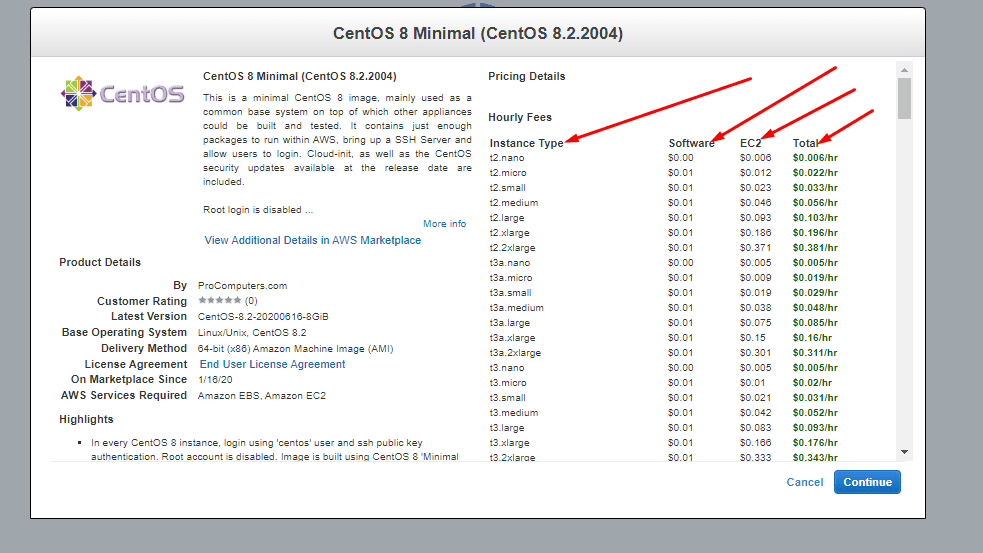This screenshot has height=553, width=983.
Task: Click the Linux/Unix, CentOS 8.2 value
Action: 252,333
